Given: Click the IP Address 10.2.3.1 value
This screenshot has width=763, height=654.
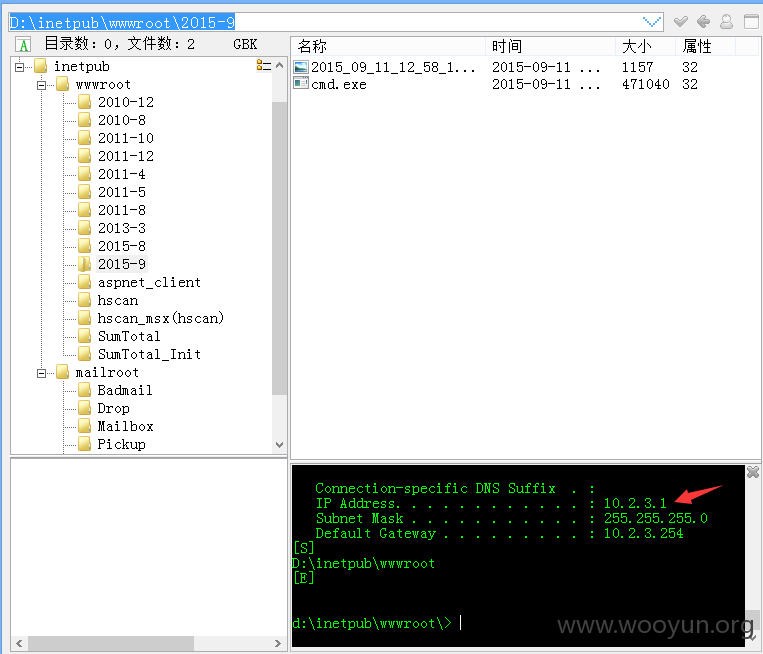Looking at the screenshot, I should click(x=635, y=504).
